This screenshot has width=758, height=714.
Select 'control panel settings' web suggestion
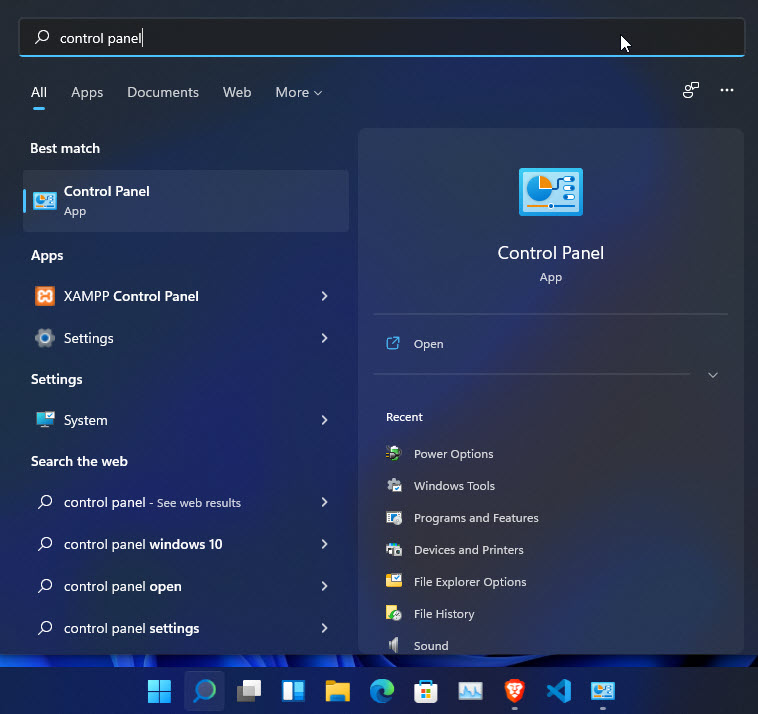[x=131, y=628]
